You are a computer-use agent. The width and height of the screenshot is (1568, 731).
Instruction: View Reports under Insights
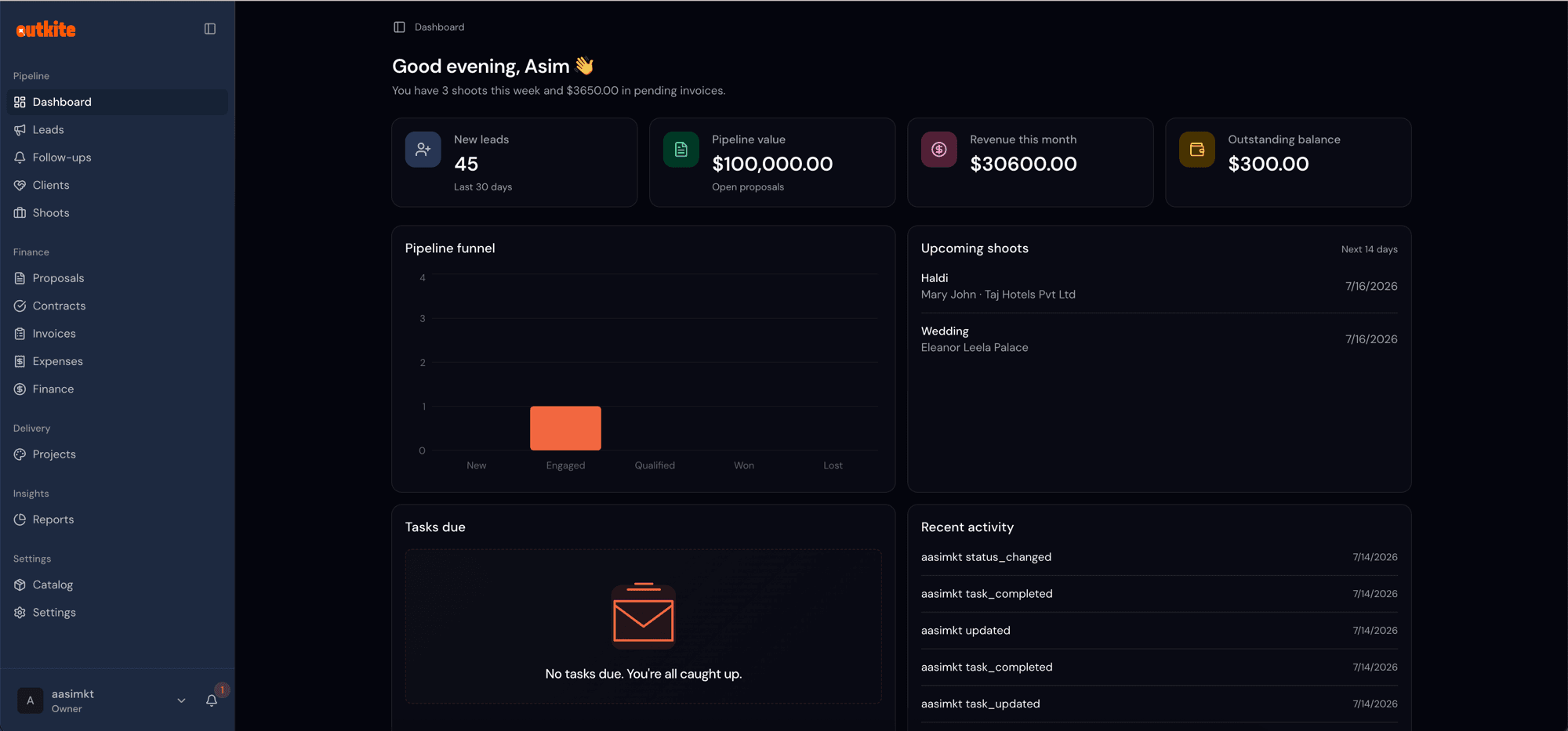click(118, 519)
